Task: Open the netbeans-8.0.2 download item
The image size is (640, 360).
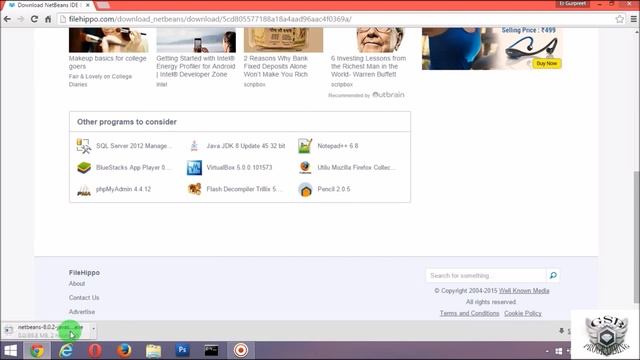Action: point(46,331)
